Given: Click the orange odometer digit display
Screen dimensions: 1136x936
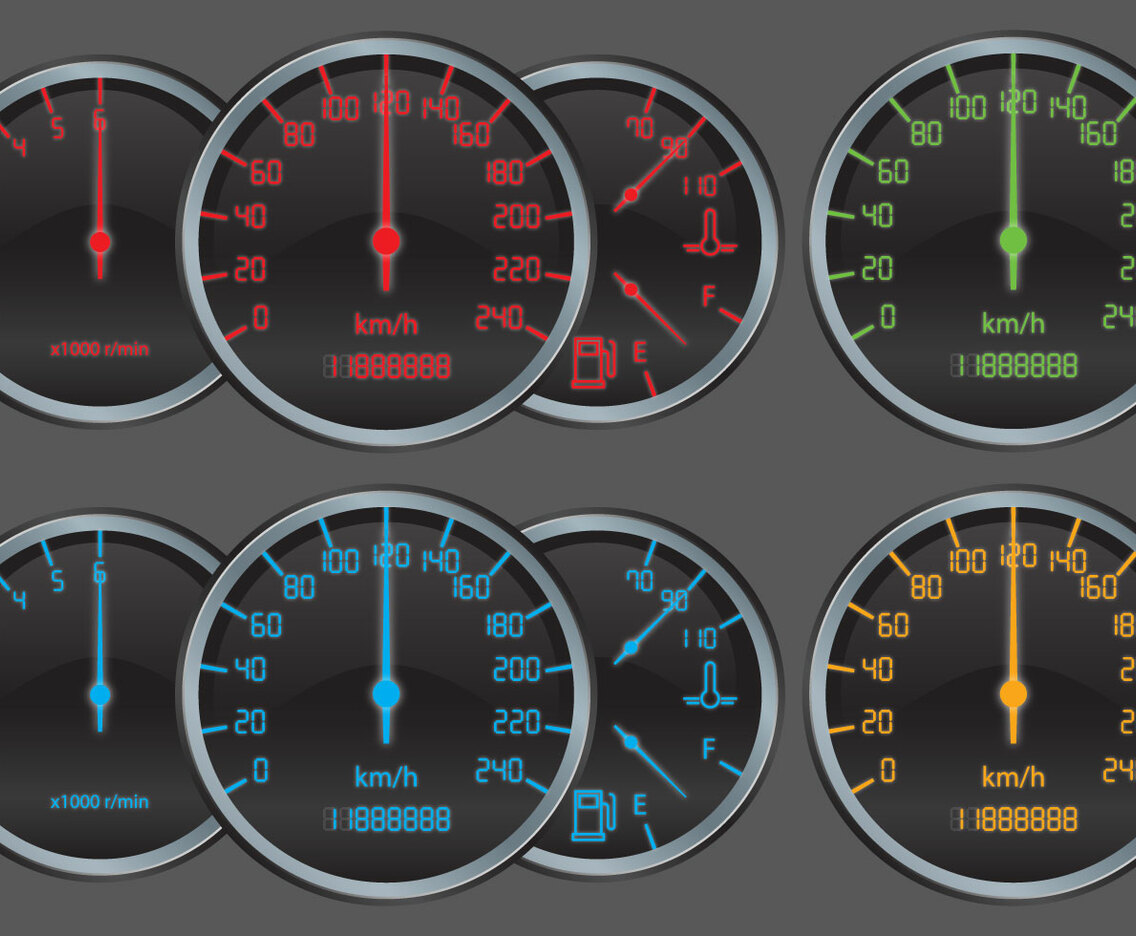Looking at the screenshot, I should tap(1014, 819).
